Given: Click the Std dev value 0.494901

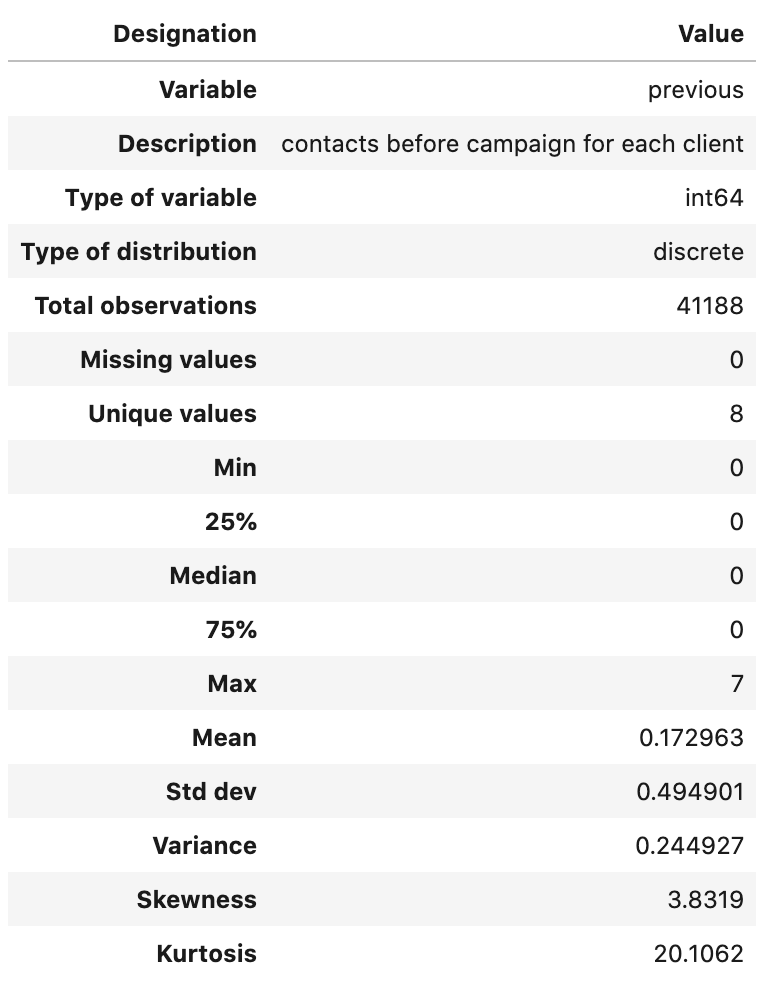Looking at the screenshot, I should (x=690, y=792).
